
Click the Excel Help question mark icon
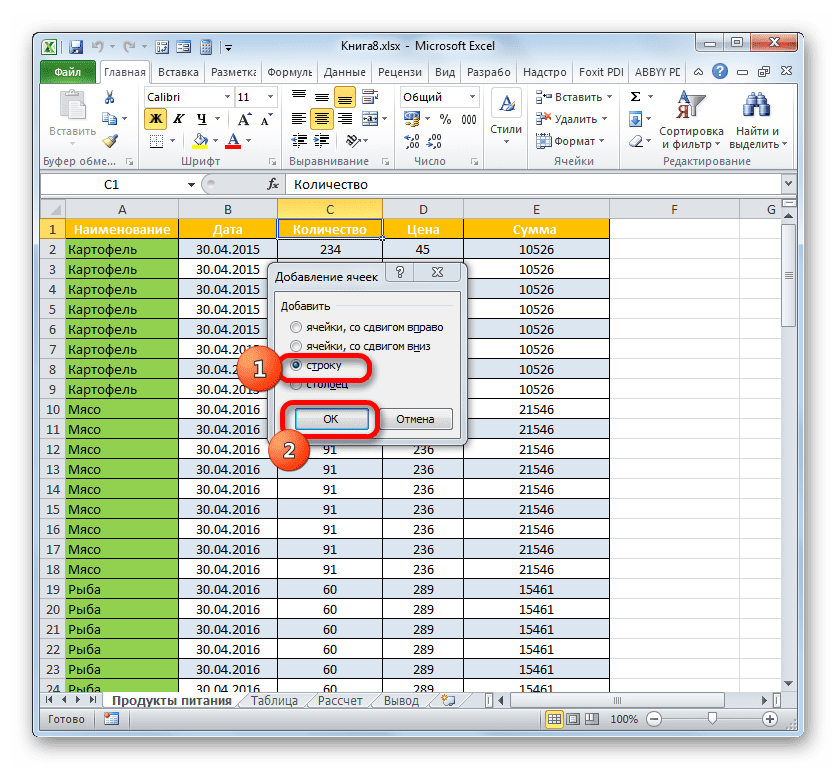tap(720, 72)
